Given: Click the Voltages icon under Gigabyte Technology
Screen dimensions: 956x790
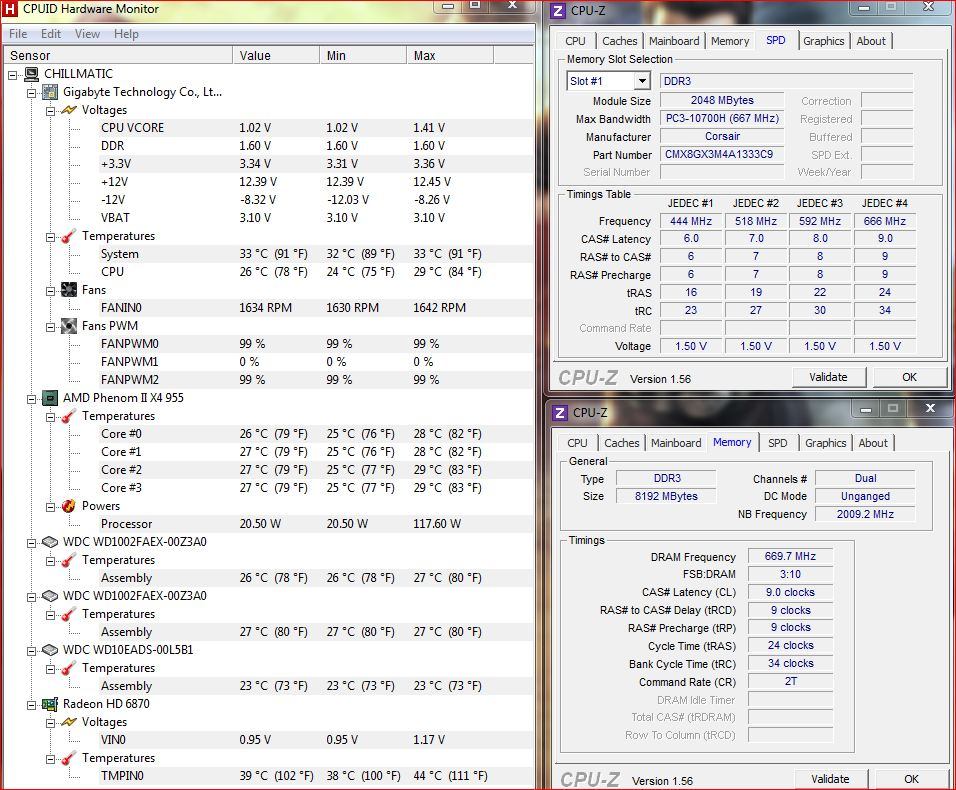Looking at the screenshot, I should [x=69, y=110].
